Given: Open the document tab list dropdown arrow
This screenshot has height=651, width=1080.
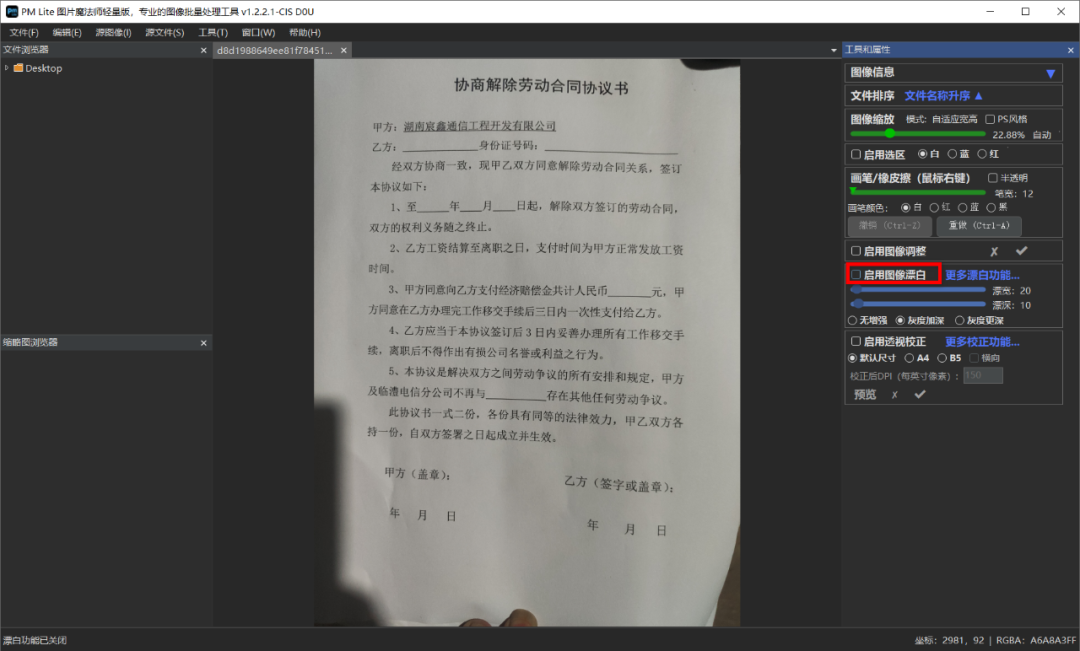Looking at the screenshot, I should click(833, 50).
